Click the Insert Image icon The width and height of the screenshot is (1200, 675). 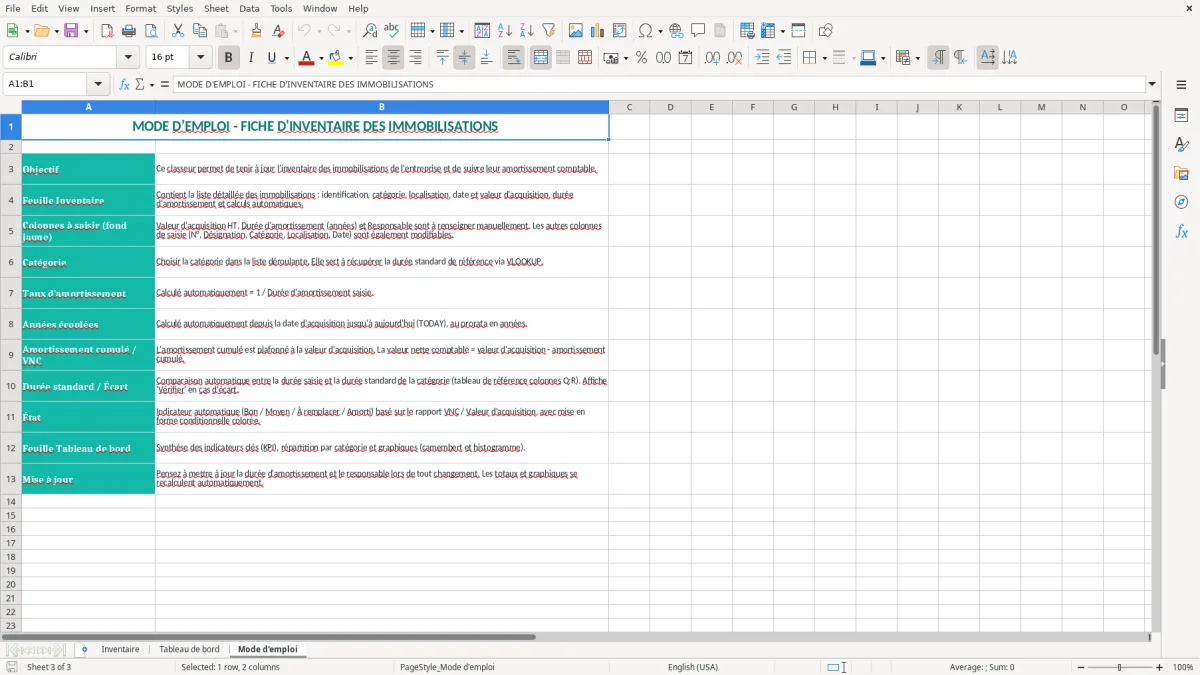click(x=576, y=31)
